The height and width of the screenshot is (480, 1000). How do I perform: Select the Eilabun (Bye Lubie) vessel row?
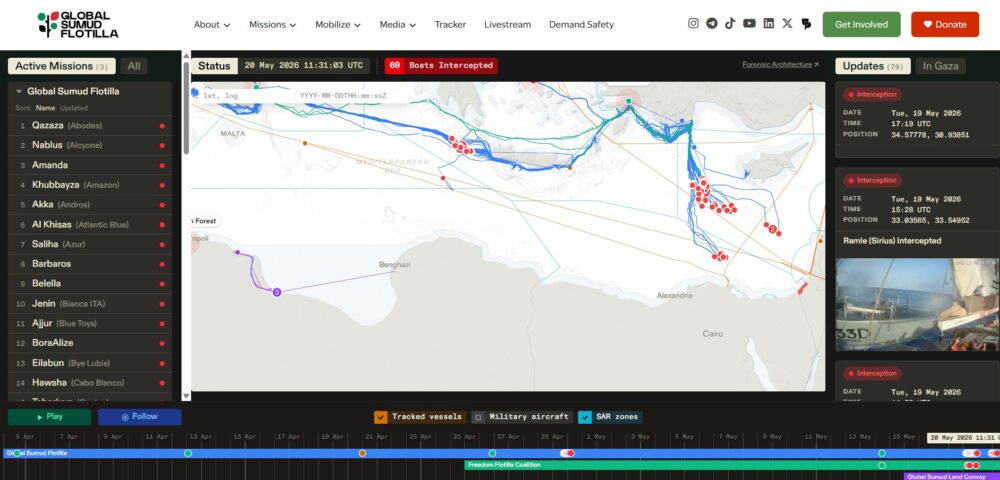90,363
